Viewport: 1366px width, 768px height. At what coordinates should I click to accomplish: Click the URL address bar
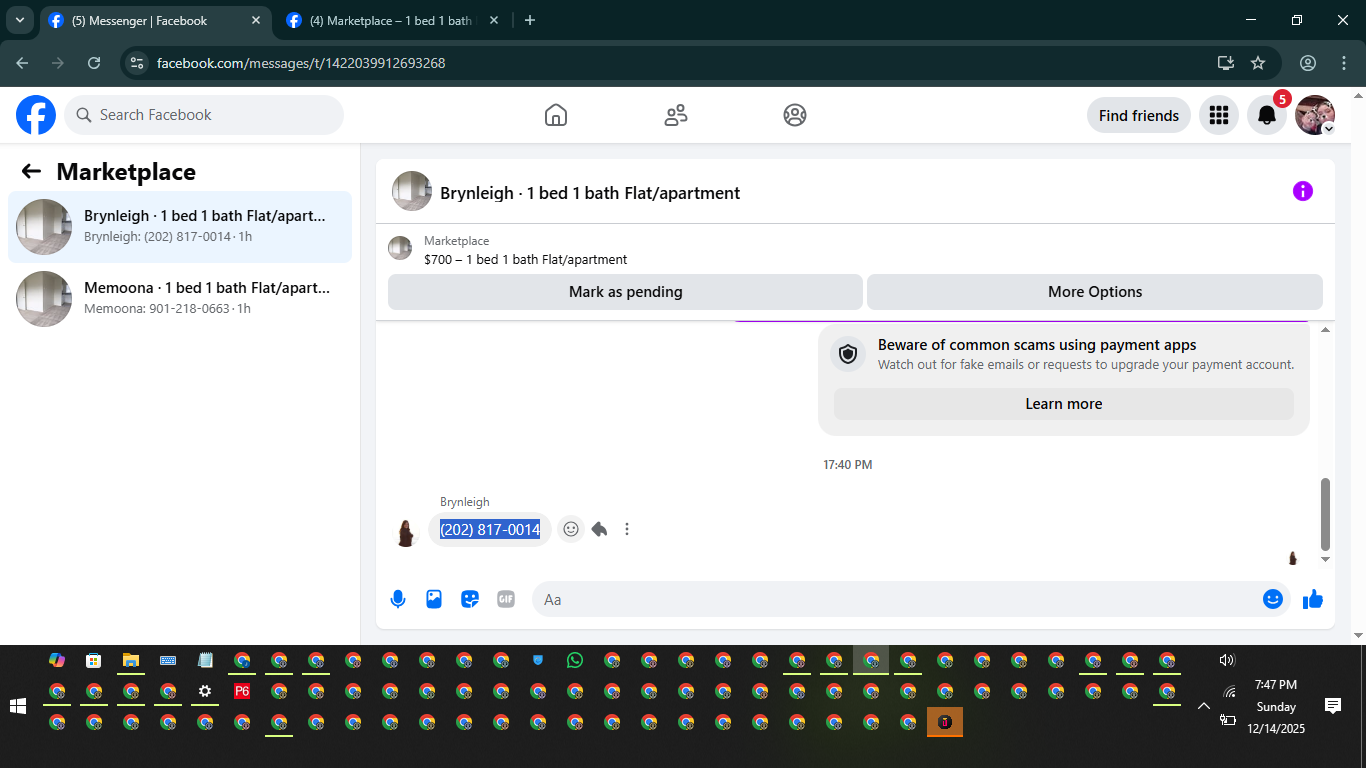point(680,63)
